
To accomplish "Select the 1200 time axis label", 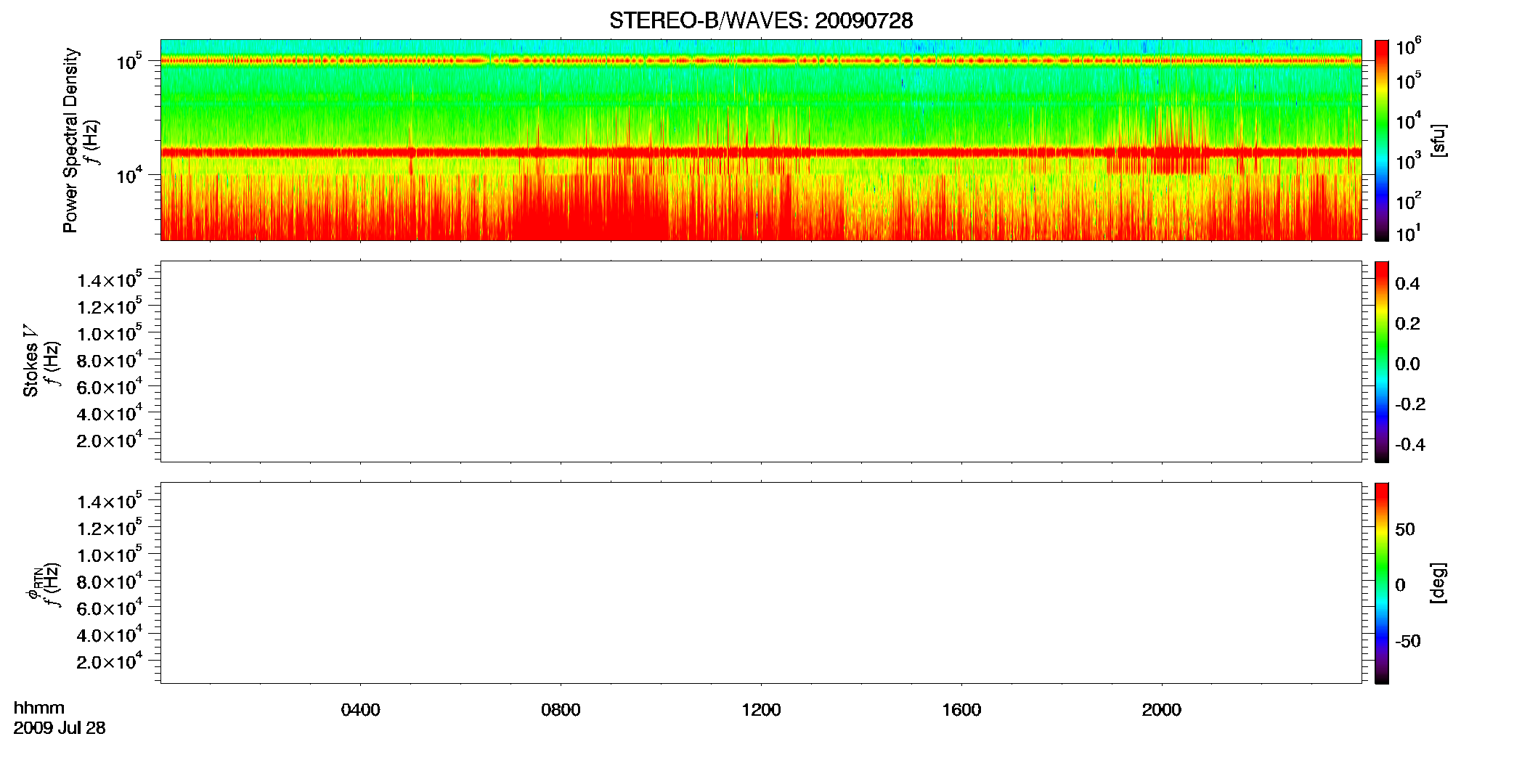I will 761,710.
